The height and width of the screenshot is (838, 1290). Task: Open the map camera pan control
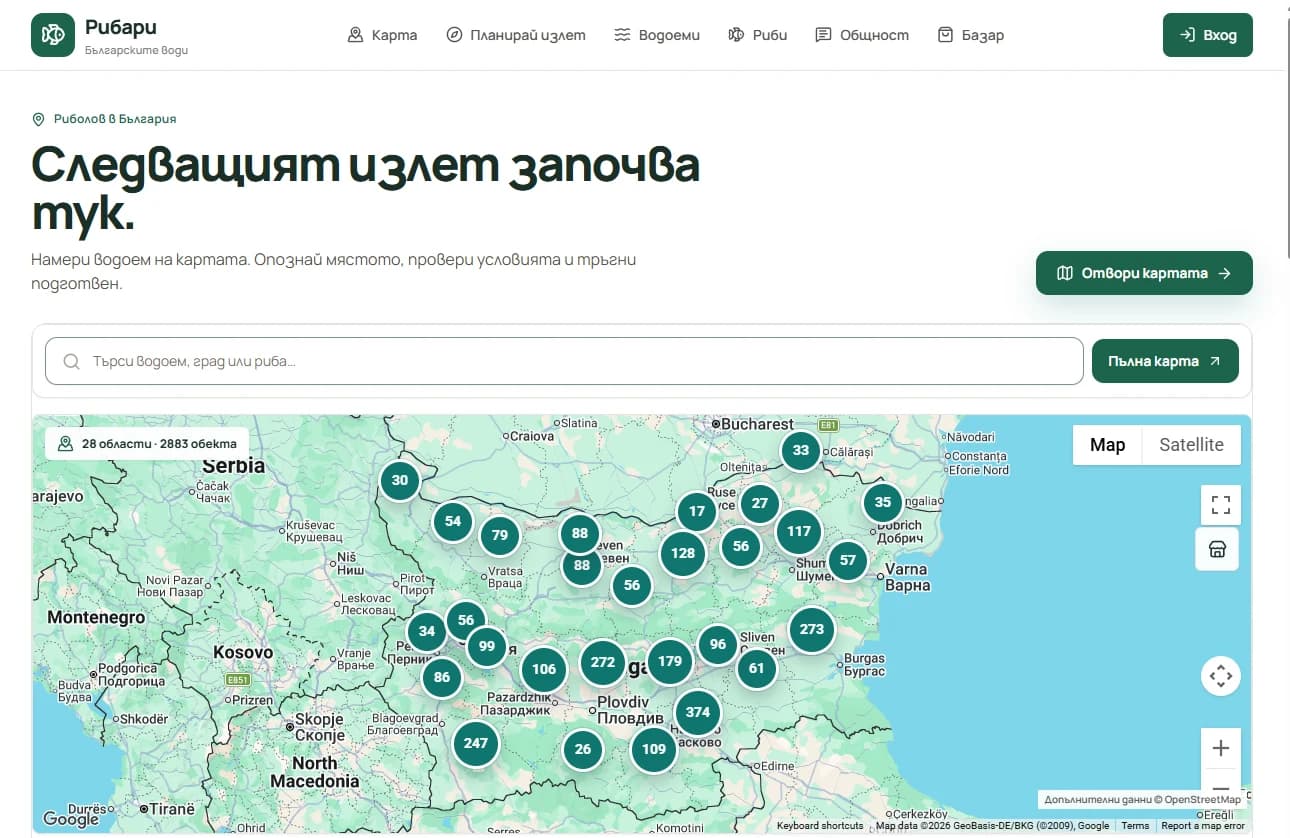pos(1221,676)
